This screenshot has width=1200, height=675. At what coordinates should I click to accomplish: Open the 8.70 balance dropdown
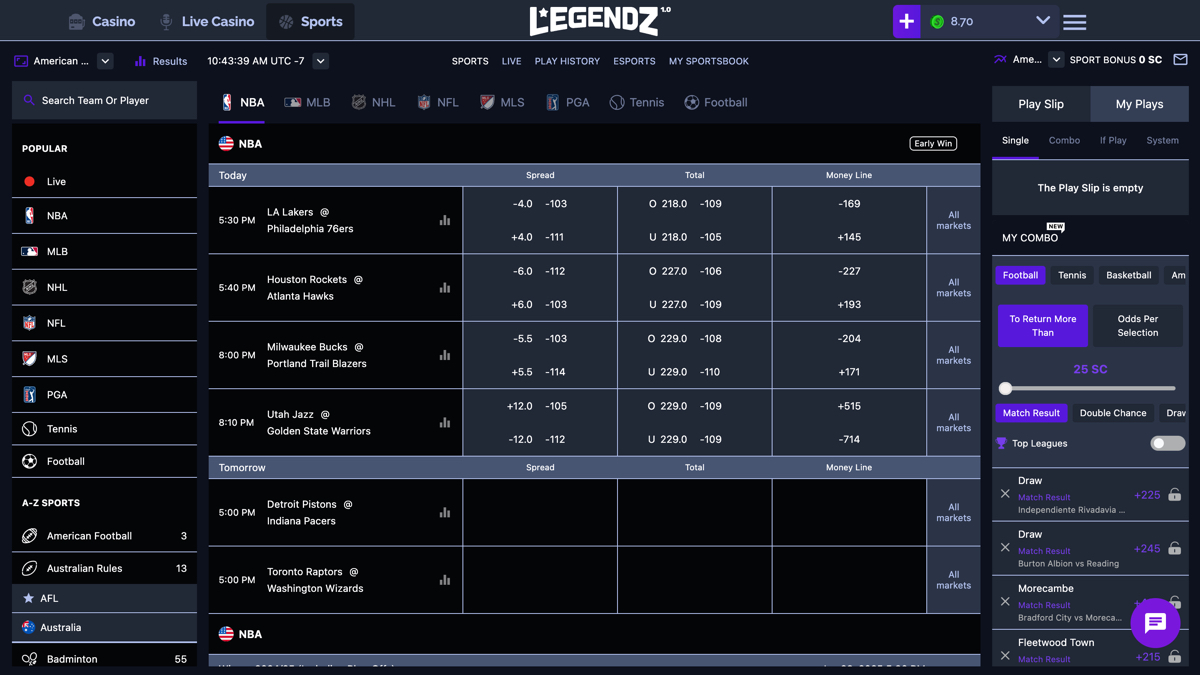pyautogui.click(x=1042, y=21)
